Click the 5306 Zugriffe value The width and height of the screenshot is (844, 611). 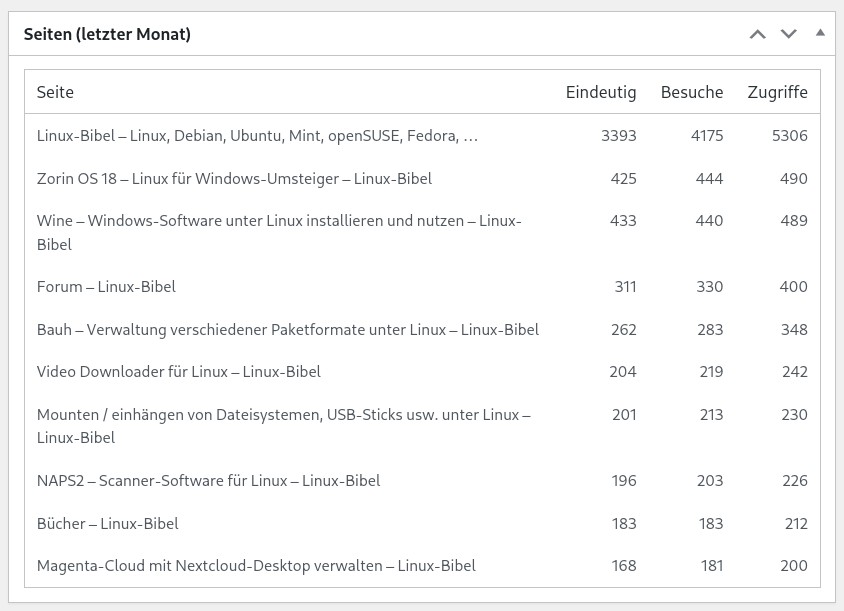[x=789, y=135]
